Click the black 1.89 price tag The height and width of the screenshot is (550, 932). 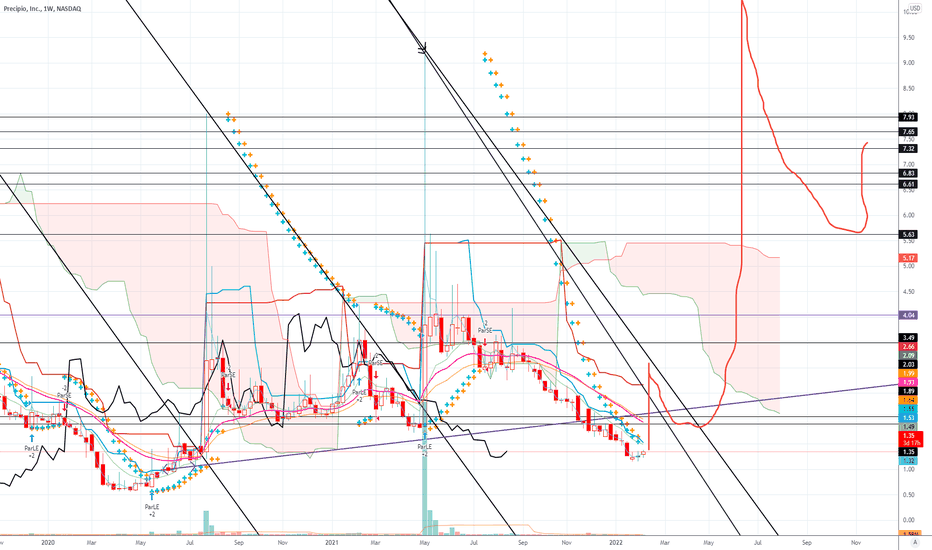click(x=909, y=391)
